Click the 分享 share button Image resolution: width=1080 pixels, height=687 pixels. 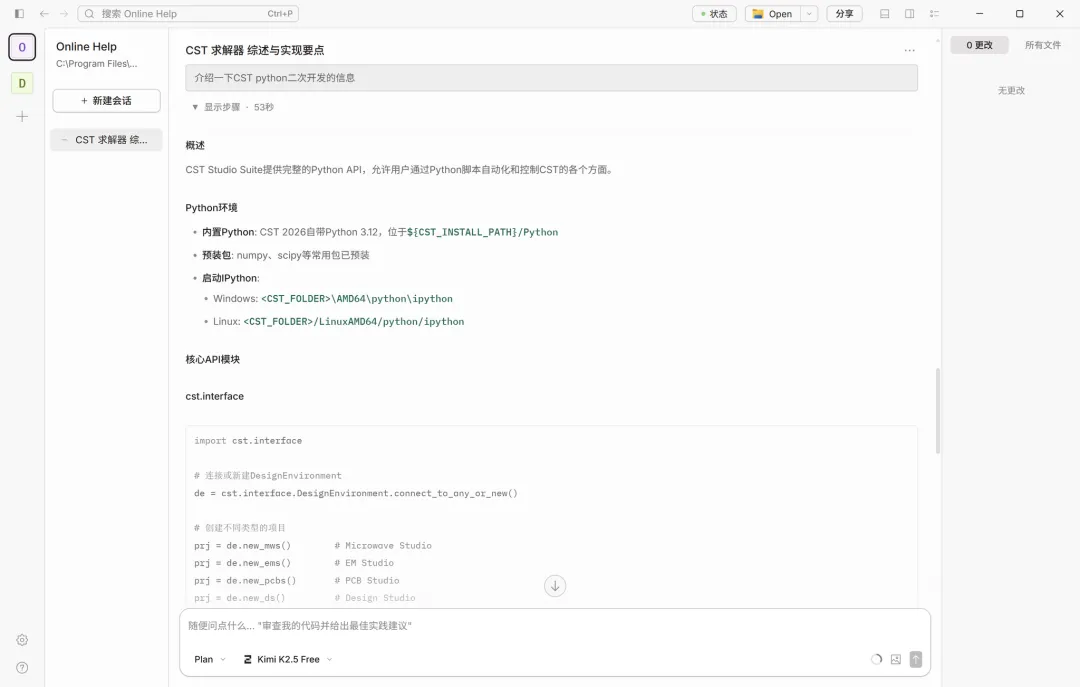[844, 14]
